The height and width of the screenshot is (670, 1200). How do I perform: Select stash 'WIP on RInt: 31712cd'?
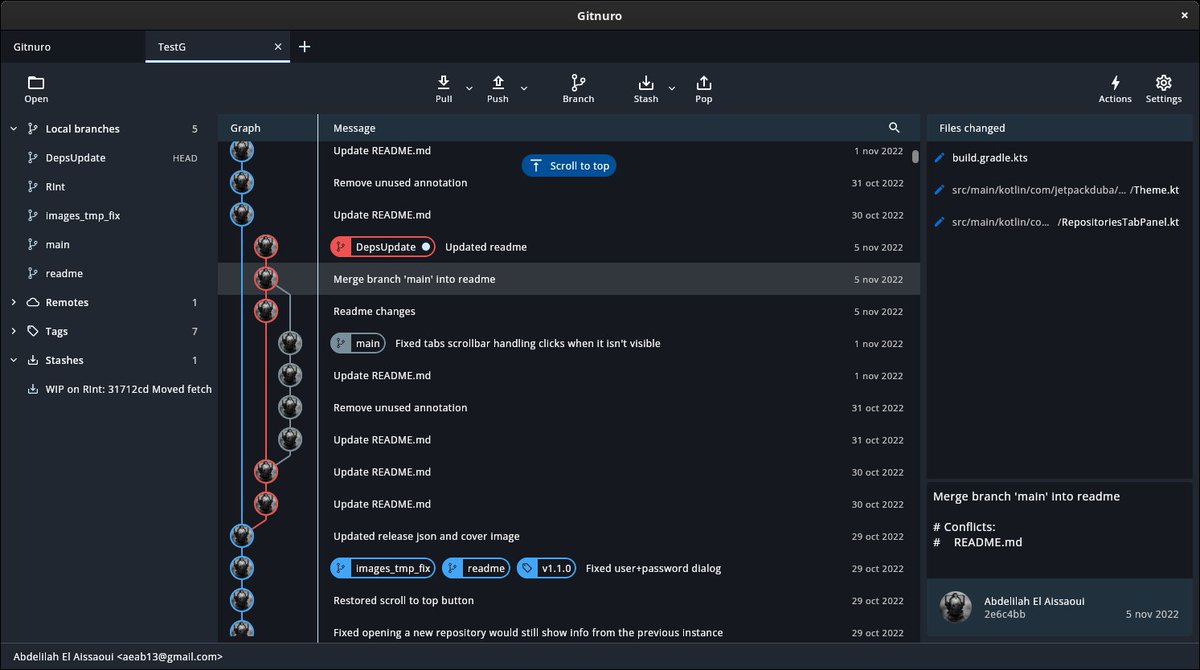pyautogui.click(x=108, y=389)
